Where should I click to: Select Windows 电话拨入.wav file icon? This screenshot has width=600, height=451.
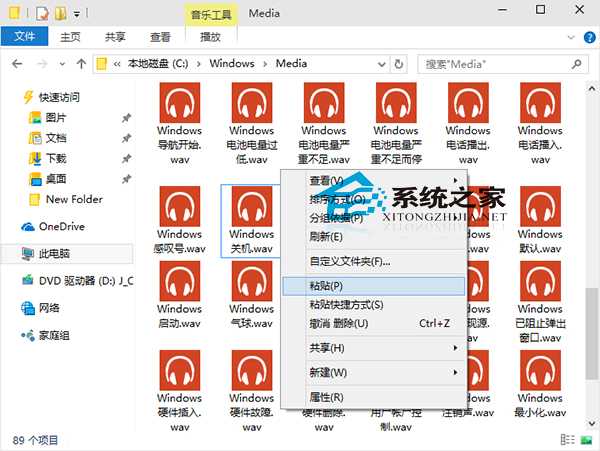point(540,103)
